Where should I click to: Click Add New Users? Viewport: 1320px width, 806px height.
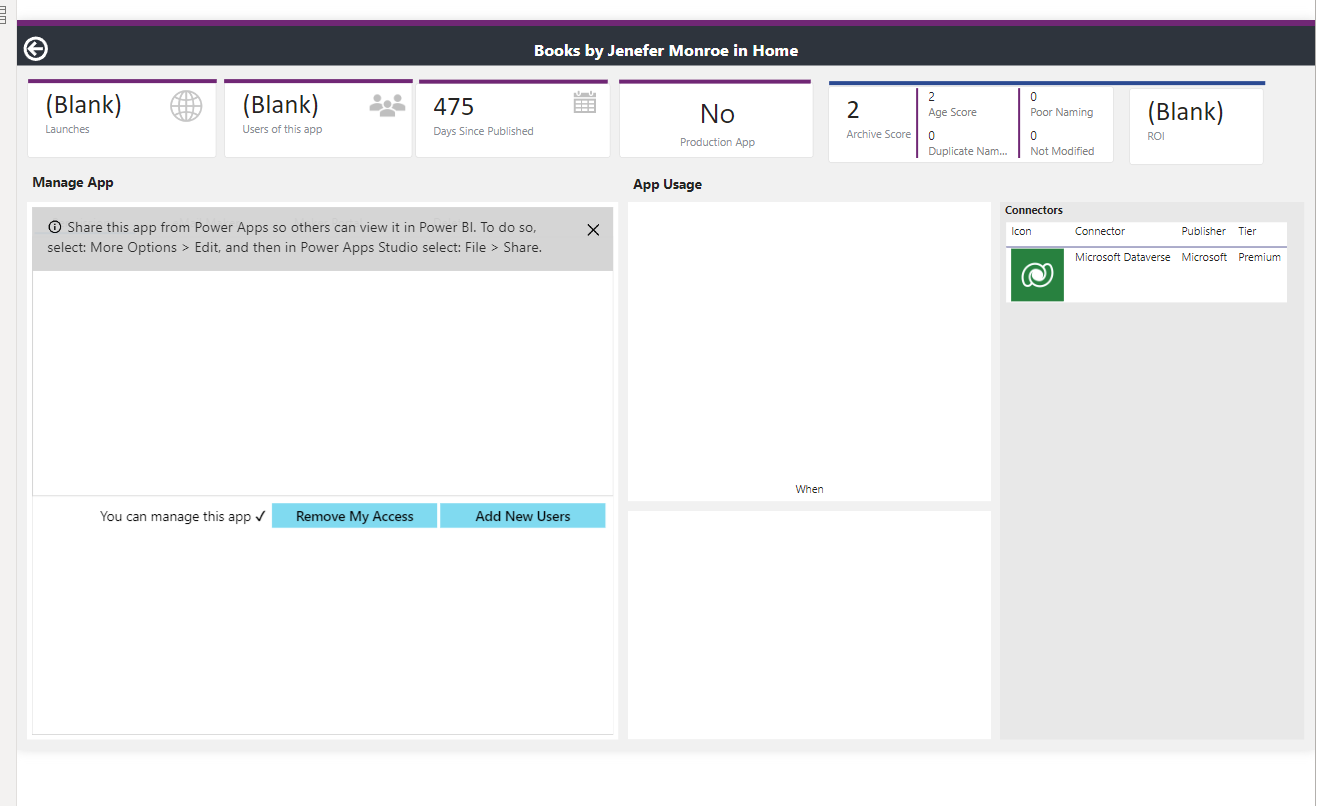[x=522, y=515]
